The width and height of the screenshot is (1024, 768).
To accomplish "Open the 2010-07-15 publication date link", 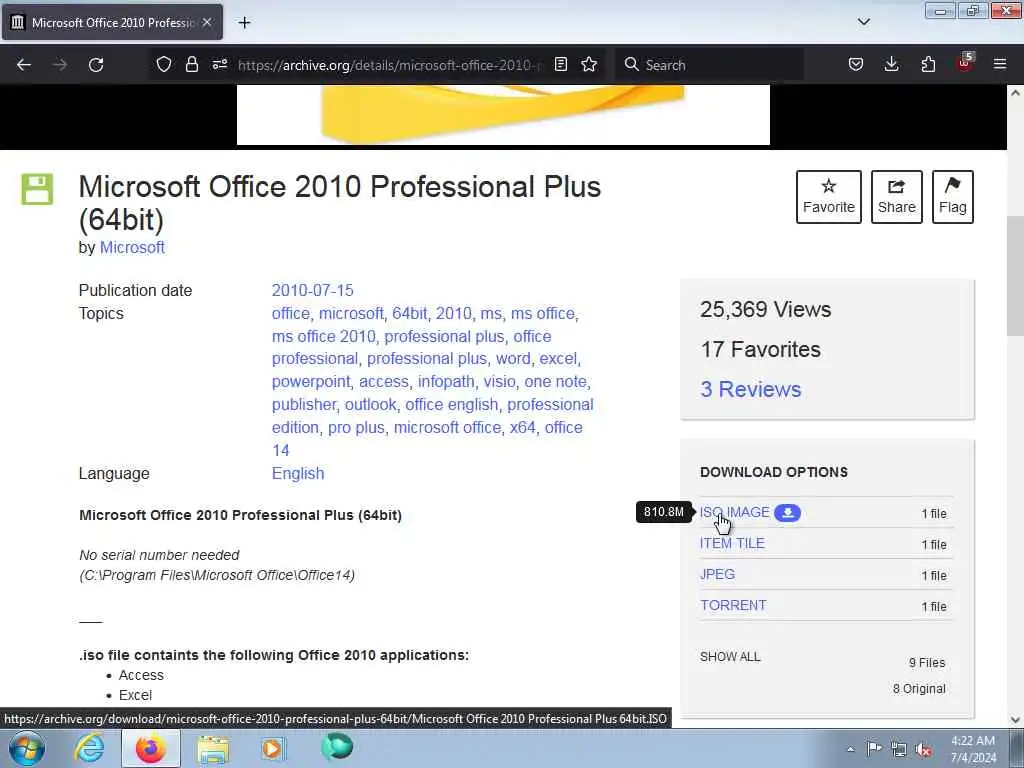I will pos(312,290).
